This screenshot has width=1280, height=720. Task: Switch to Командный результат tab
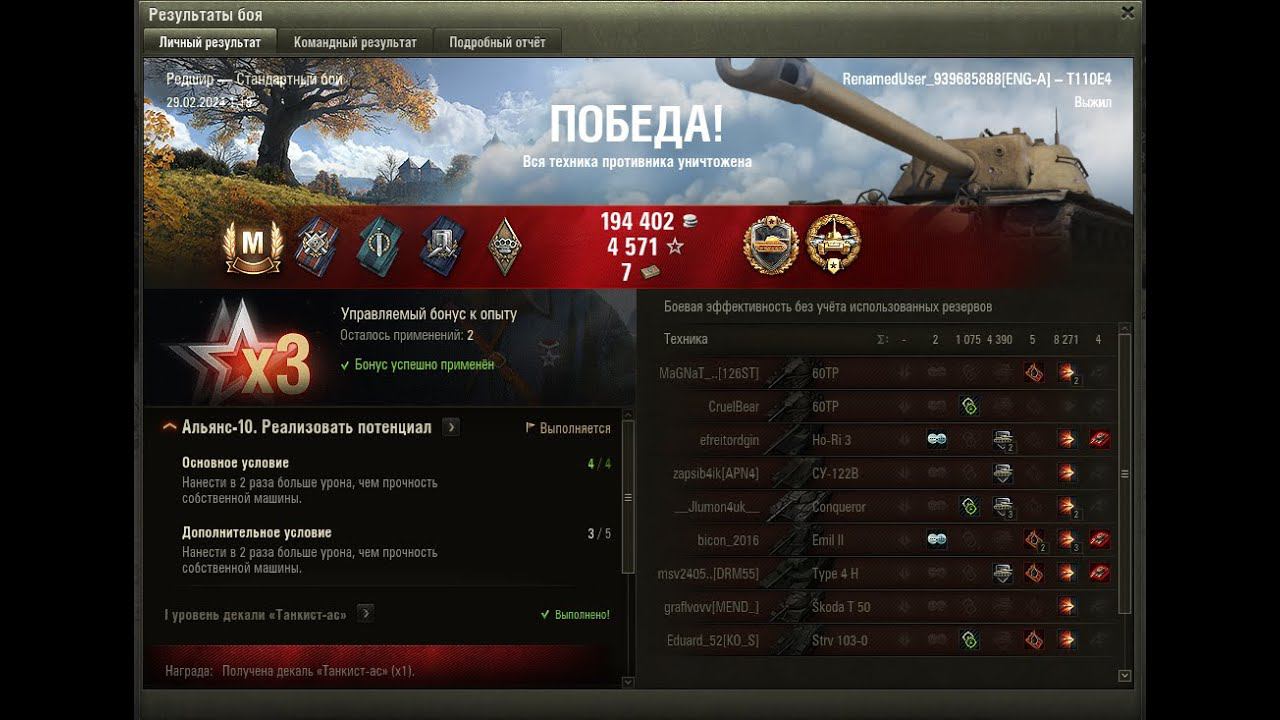[355, 42]
